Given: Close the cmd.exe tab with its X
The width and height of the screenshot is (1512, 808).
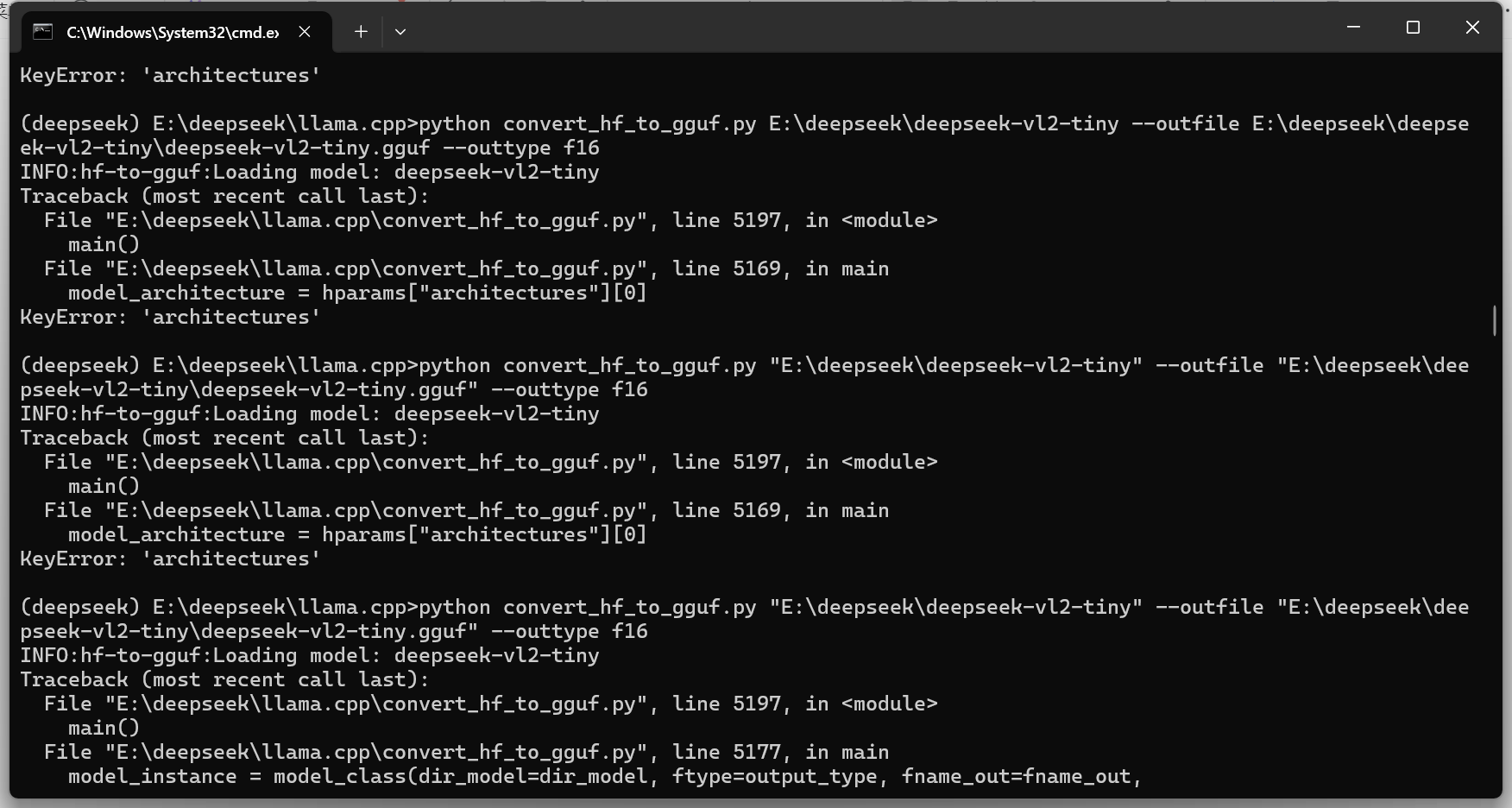Looking at the screenshot, I should 305,32.
